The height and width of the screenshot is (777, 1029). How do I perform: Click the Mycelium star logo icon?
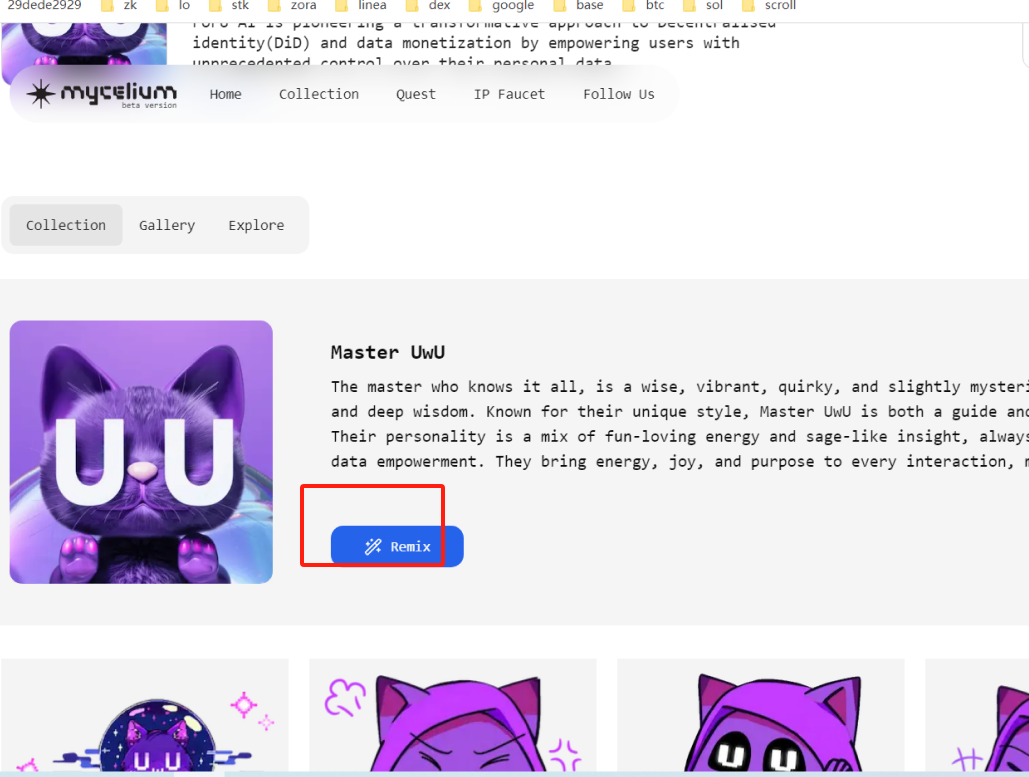[x=41, y=94]
